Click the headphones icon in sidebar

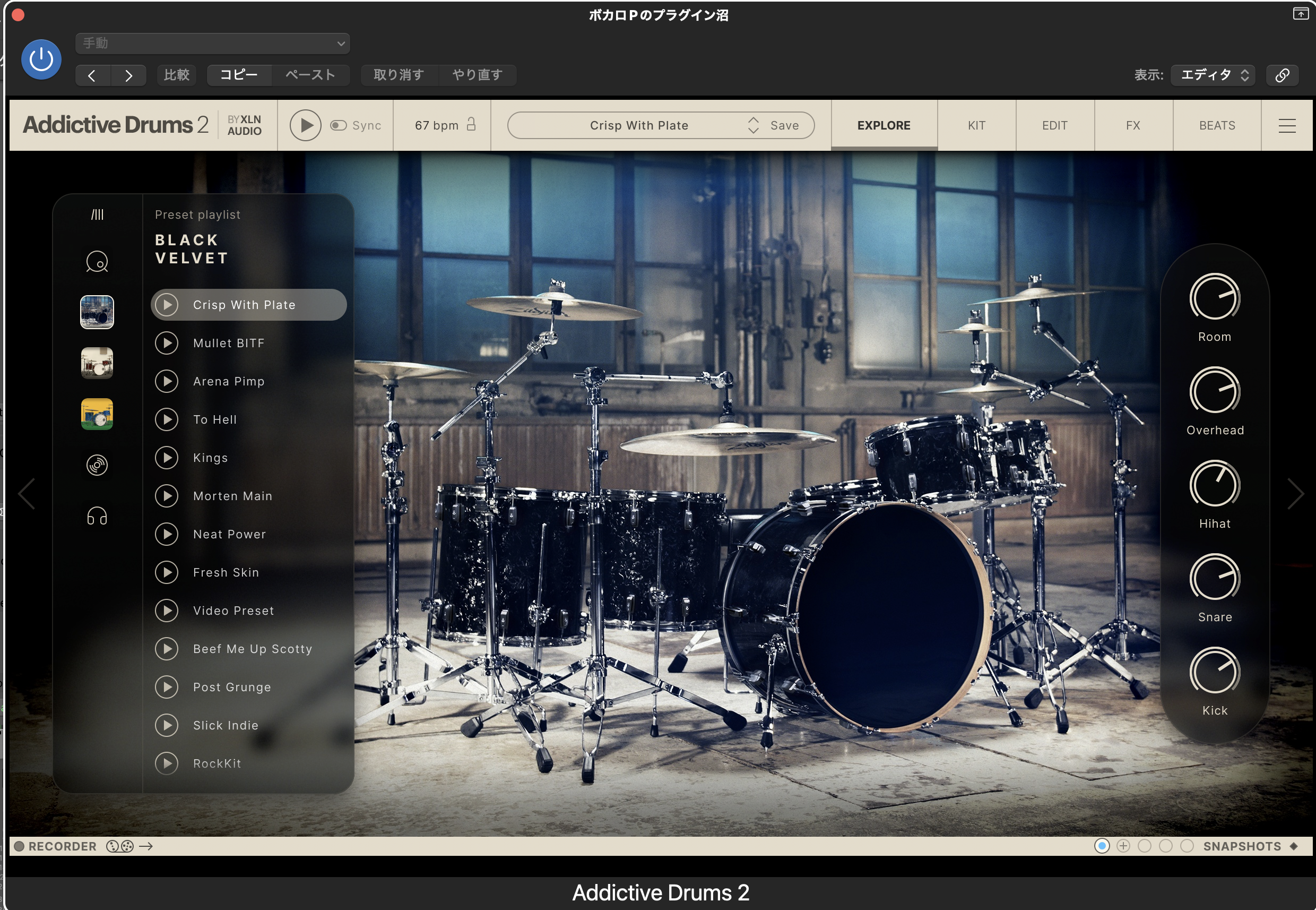pos(97,516)
